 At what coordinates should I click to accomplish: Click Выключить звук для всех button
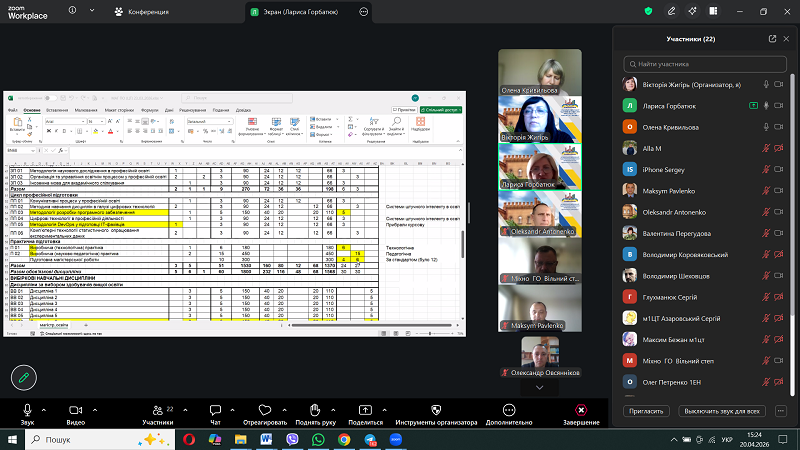coord(721,411)
